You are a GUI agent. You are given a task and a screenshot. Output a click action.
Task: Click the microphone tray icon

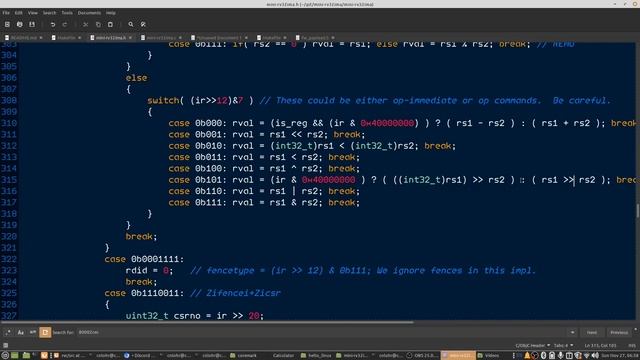coord(560,356)
